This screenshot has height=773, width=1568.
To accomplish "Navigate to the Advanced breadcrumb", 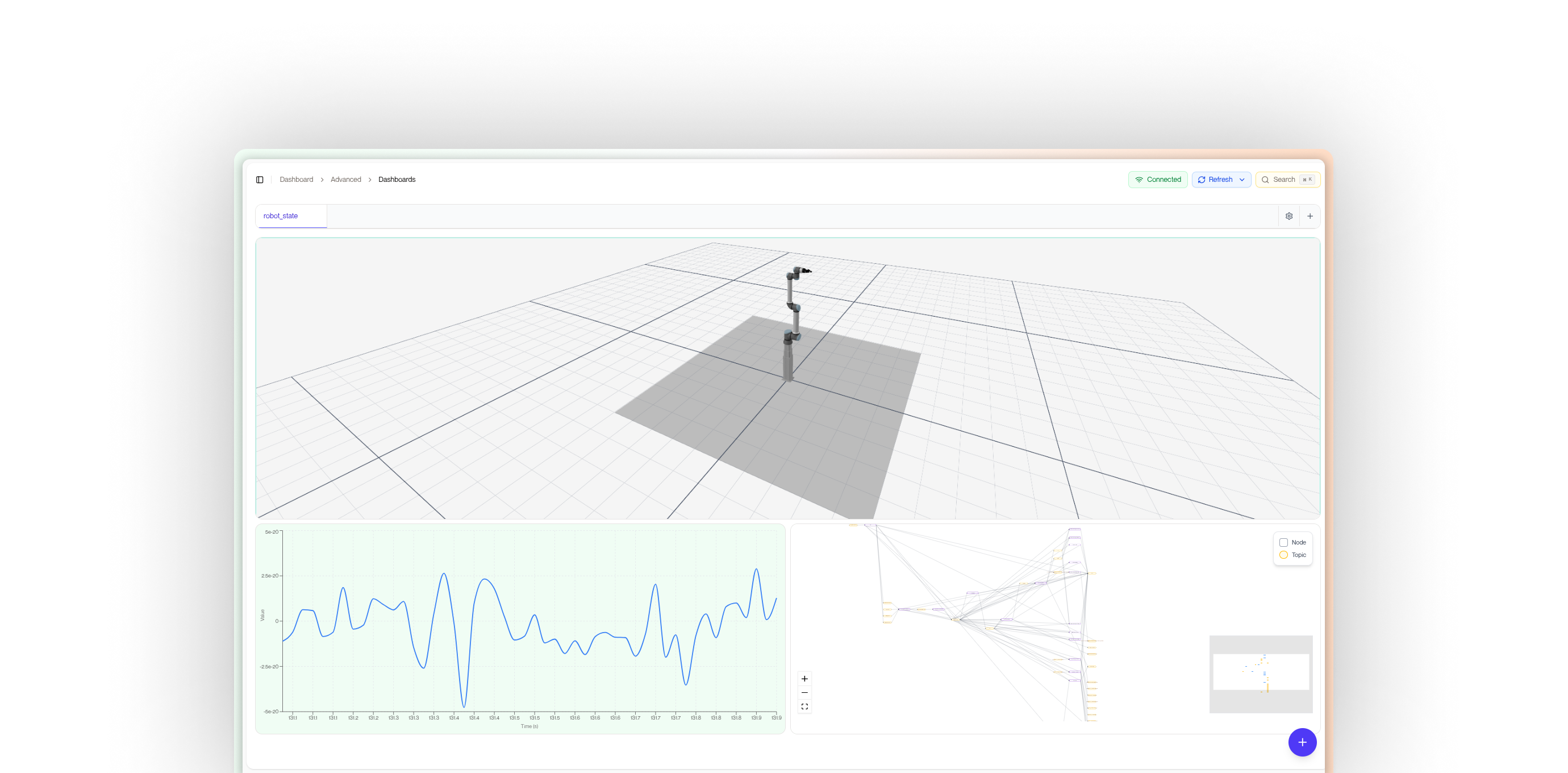I will pyautogui.click(x=345, y=180).
